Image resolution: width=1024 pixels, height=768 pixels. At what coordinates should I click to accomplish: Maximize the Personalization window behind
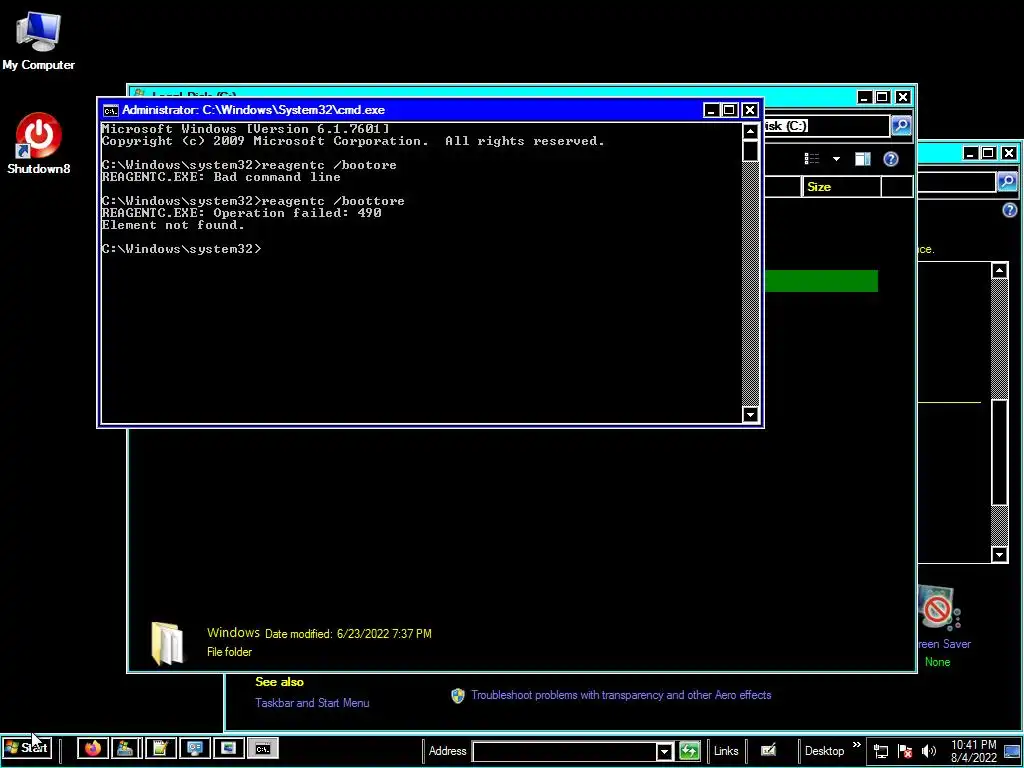point(989,153)
